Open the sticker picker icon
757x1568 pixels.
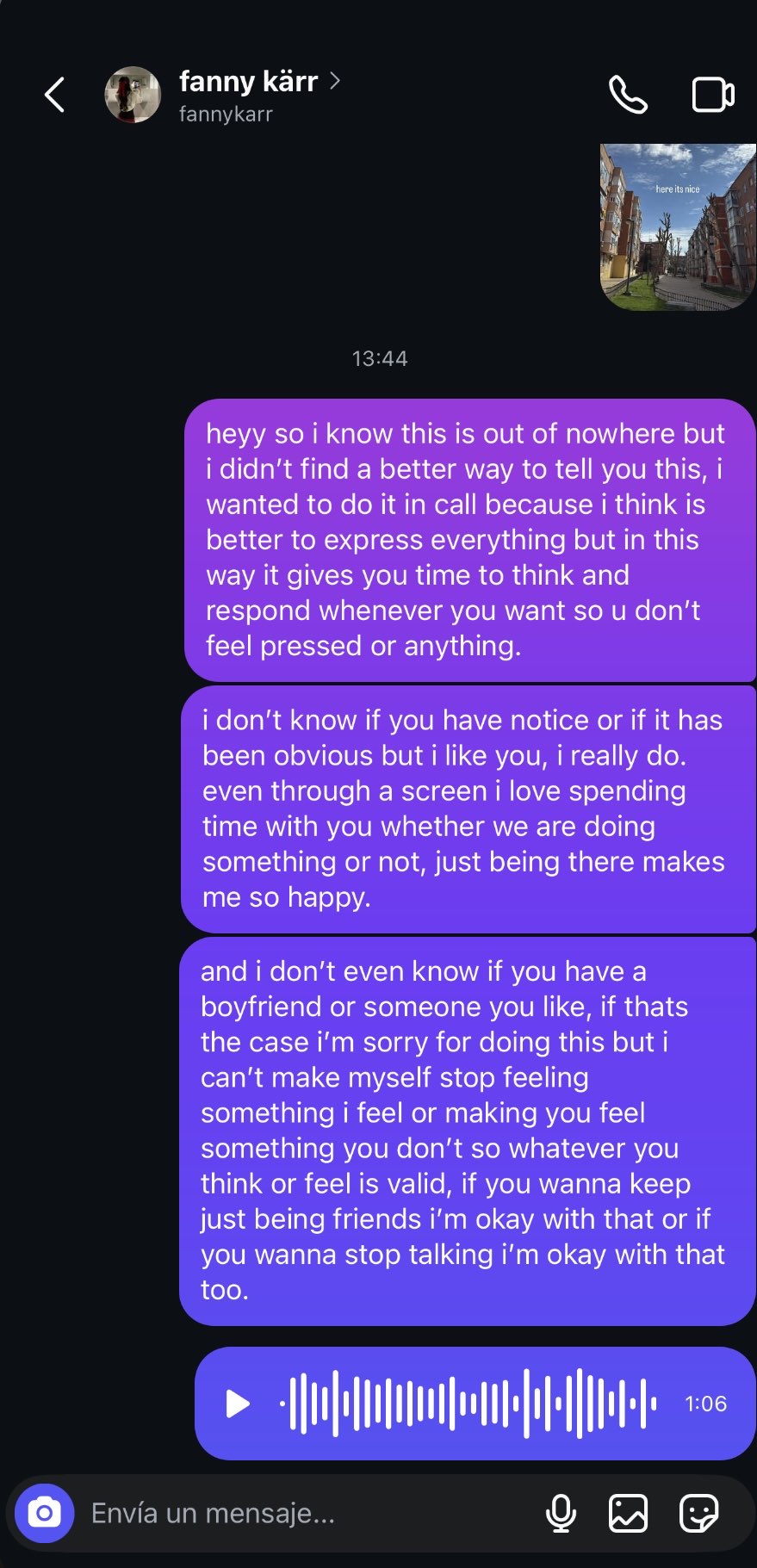click(698, 1513)
